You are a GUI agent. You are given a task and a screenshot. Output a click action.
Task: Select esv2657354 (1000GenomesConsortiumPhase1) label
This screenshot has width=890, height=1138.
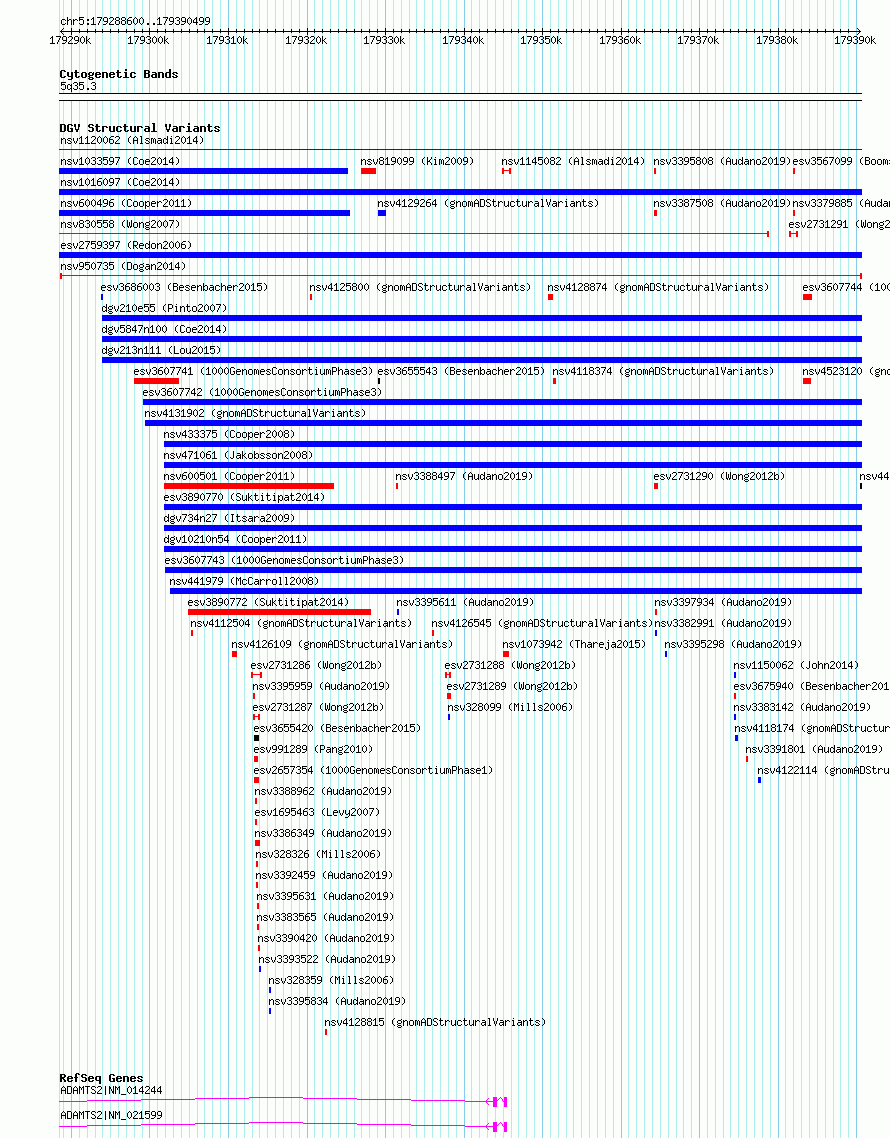click(373, 771)
